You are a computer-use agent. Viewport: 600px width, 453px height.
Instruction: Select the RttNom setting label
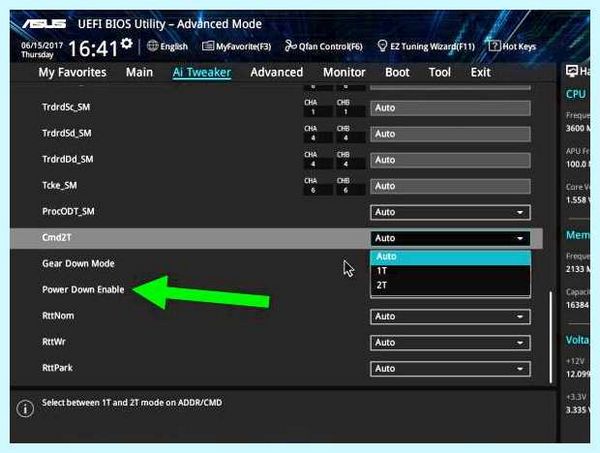pyautogui.click(x=58, y=316)
